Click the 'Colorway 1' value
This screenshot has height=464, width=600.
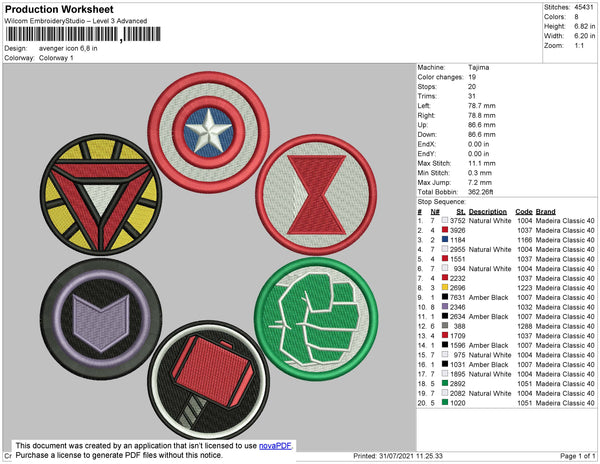click(56, 58)
